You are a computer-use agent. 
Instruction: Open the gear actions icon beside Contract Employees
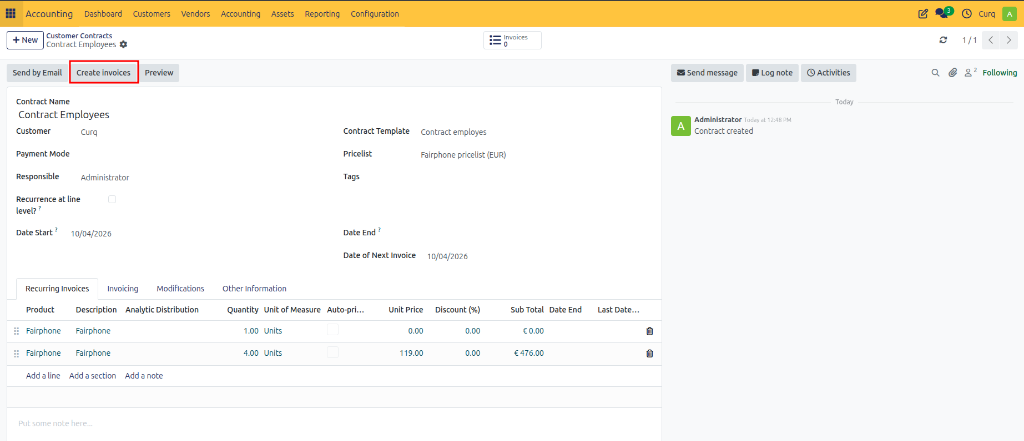click(123, 44)
